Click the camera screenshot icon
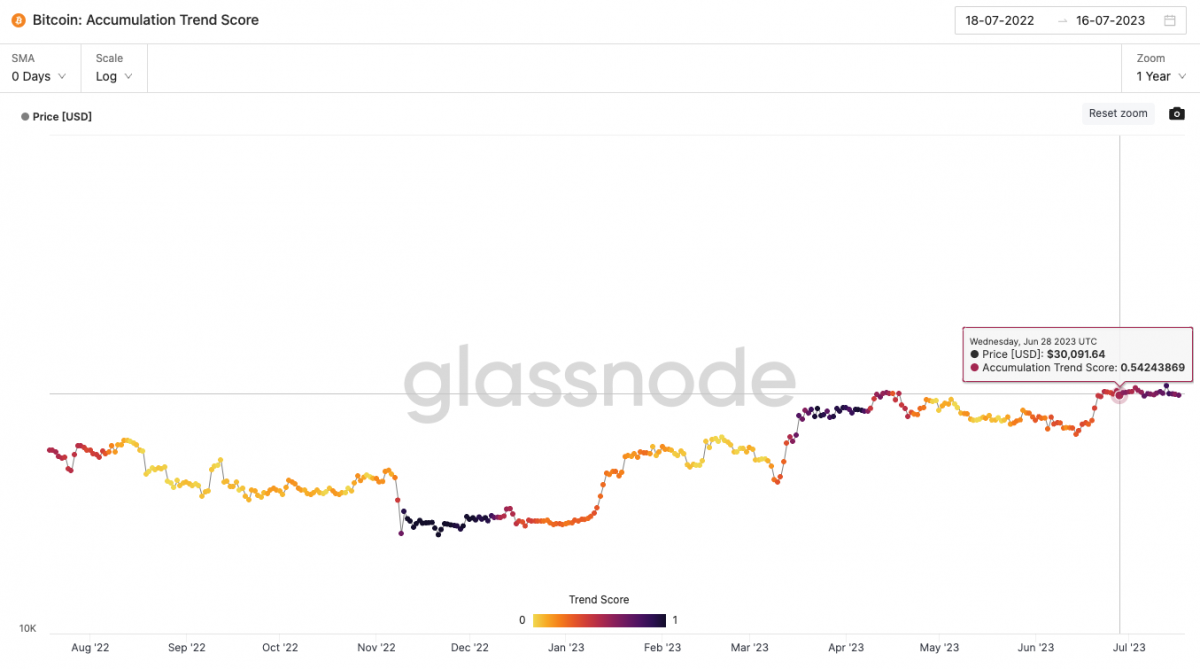Viewport: 1200px width, 669px height. point(1177,113)
